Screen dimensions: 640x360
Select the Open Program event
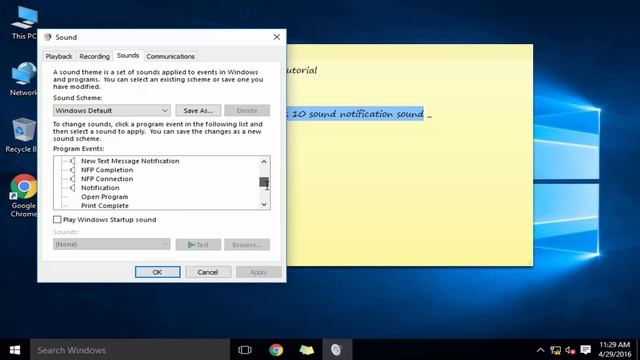click(x=104, y=197)
